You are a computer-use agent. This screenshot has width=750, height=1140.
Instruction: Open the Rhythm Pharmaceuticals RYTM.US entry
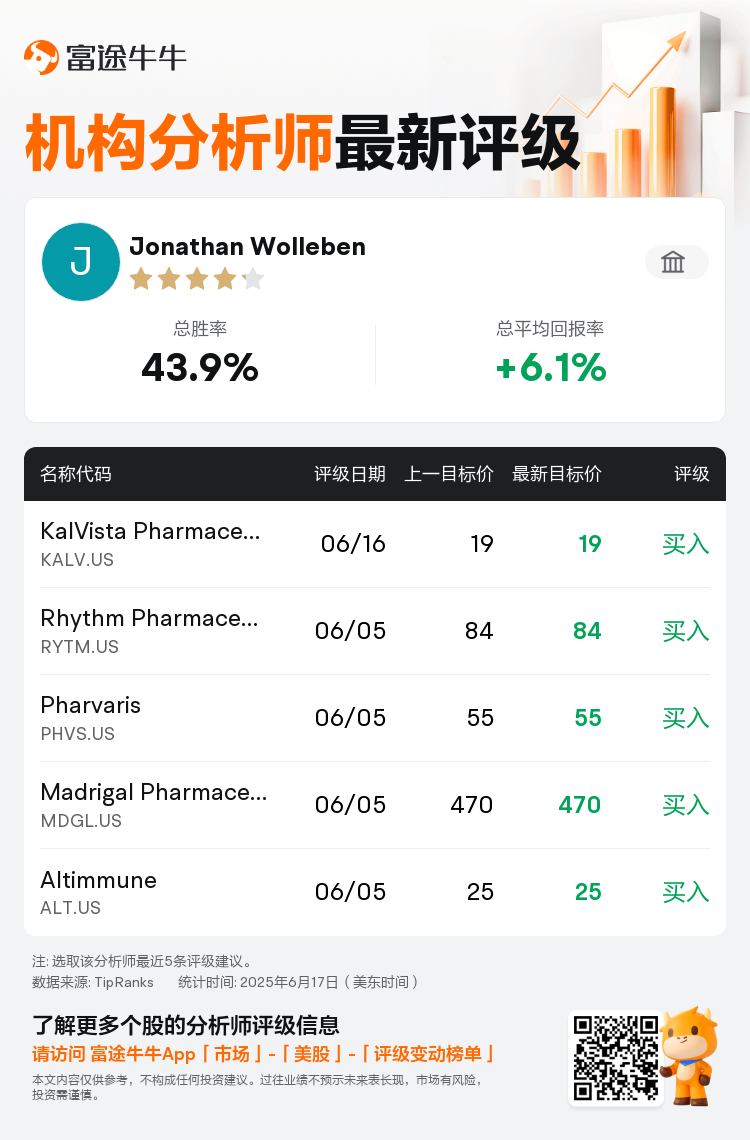tap(375, 631)
